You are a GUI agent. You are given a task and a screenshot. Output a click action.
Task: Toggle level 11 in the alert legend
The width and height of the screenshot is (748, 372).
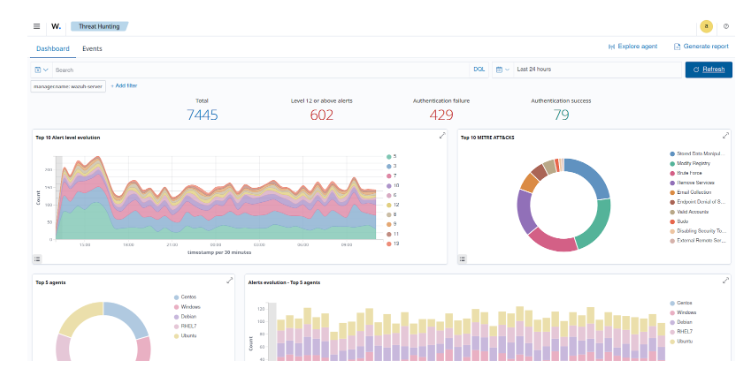[x=393, y=234]
